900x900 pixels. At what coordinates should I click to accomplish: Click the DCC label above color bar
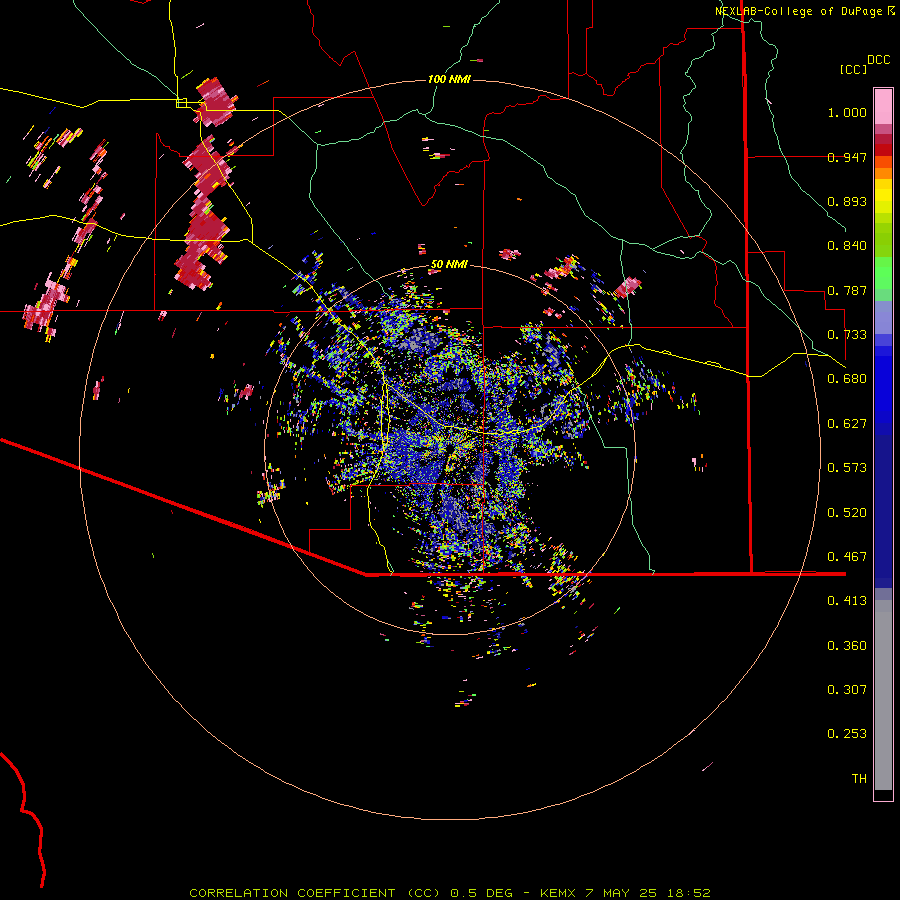pos(878,60)
